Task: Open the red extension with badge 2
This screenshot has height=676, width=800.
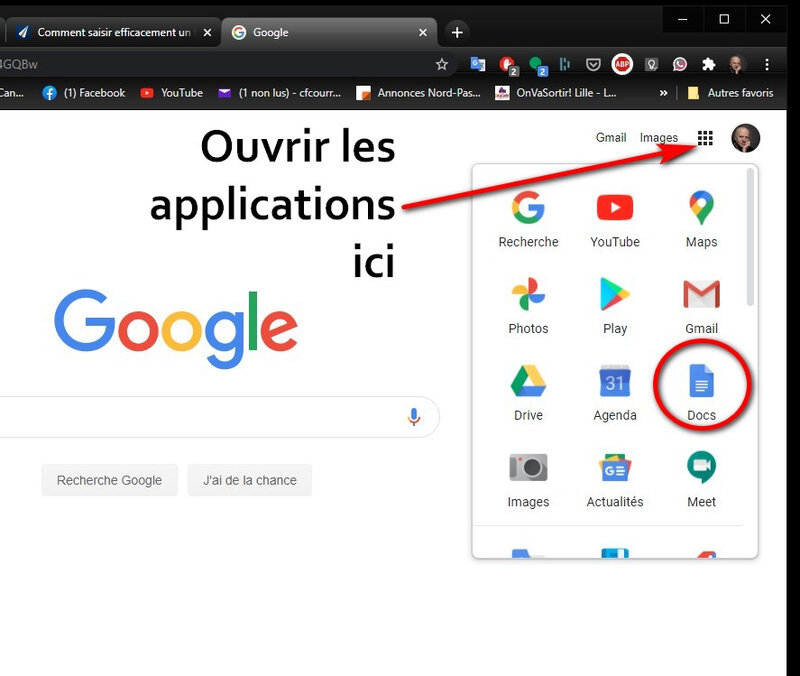Action: tap(508, 65)
